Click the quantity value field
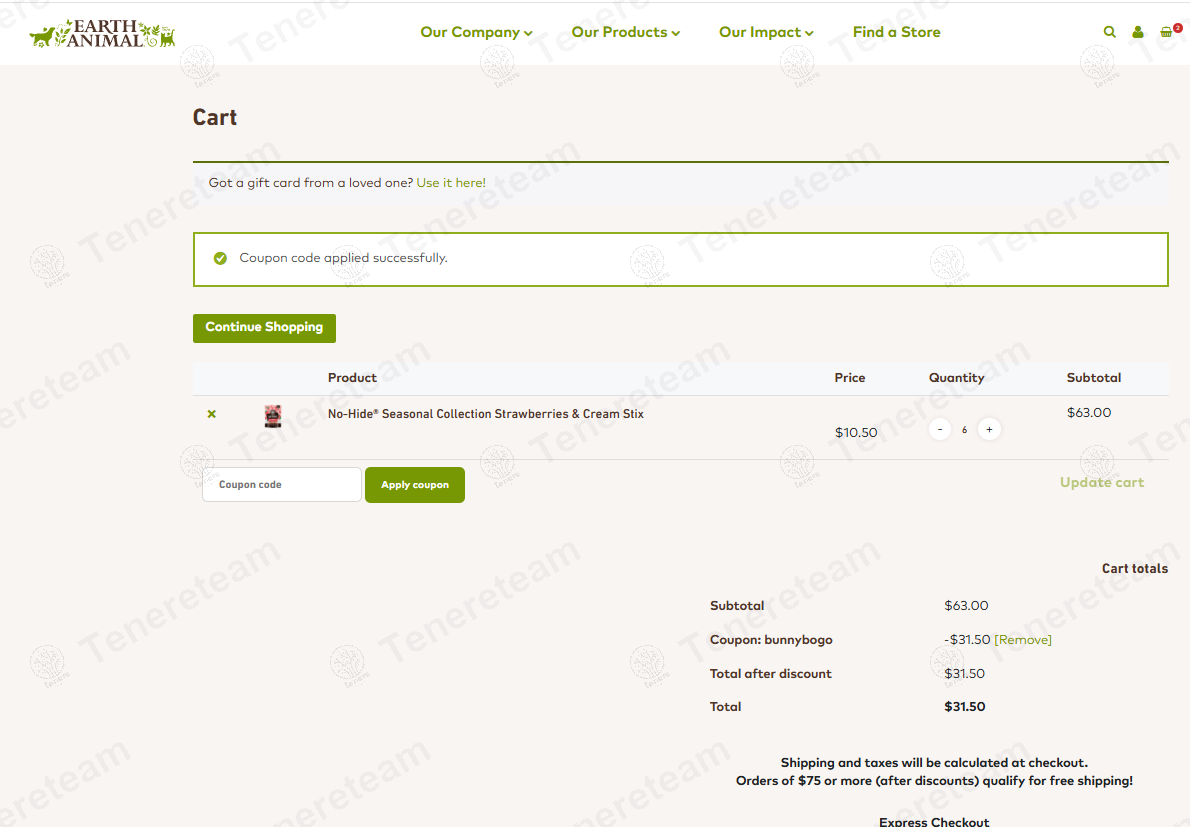1190x827 pixels. click(x=965, y=429)
